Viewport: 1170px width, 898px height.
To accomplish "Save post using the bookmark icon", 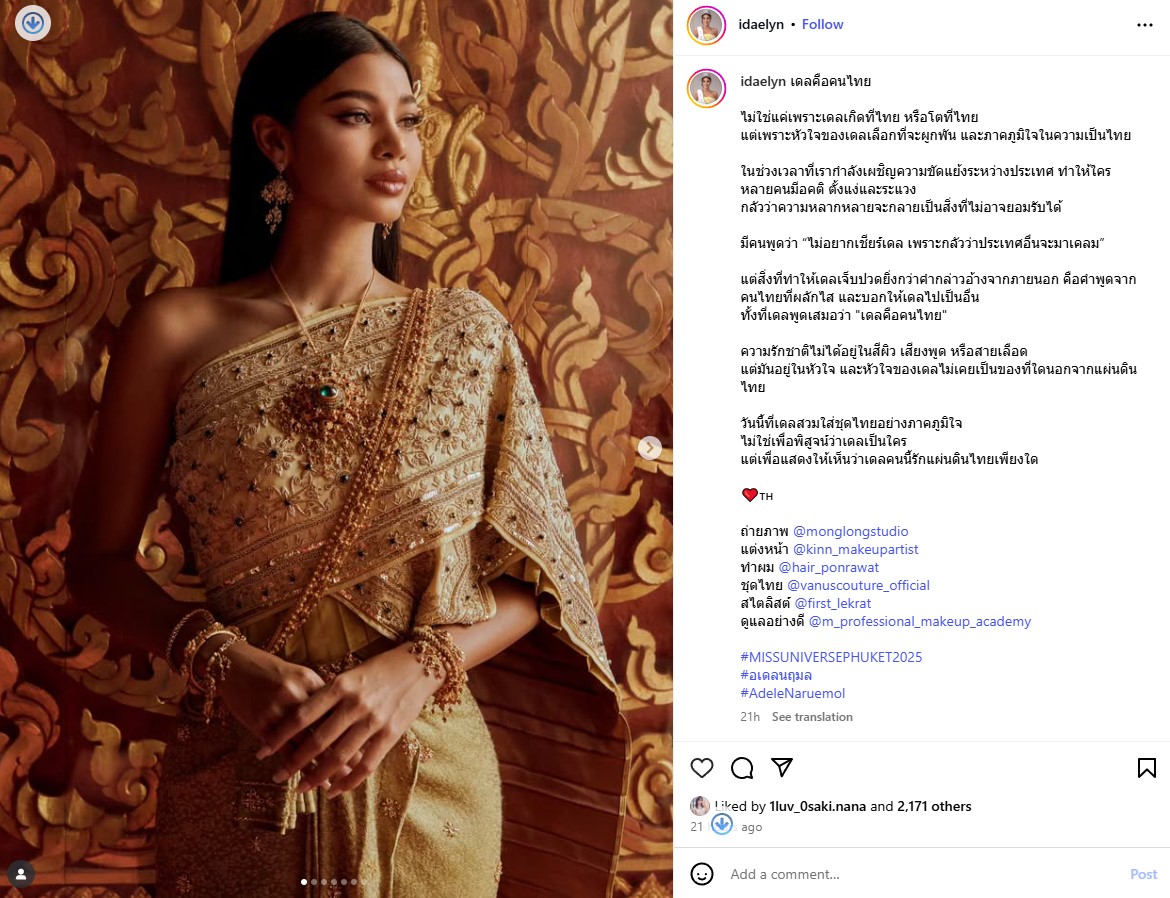I will tap(1146, 767).
